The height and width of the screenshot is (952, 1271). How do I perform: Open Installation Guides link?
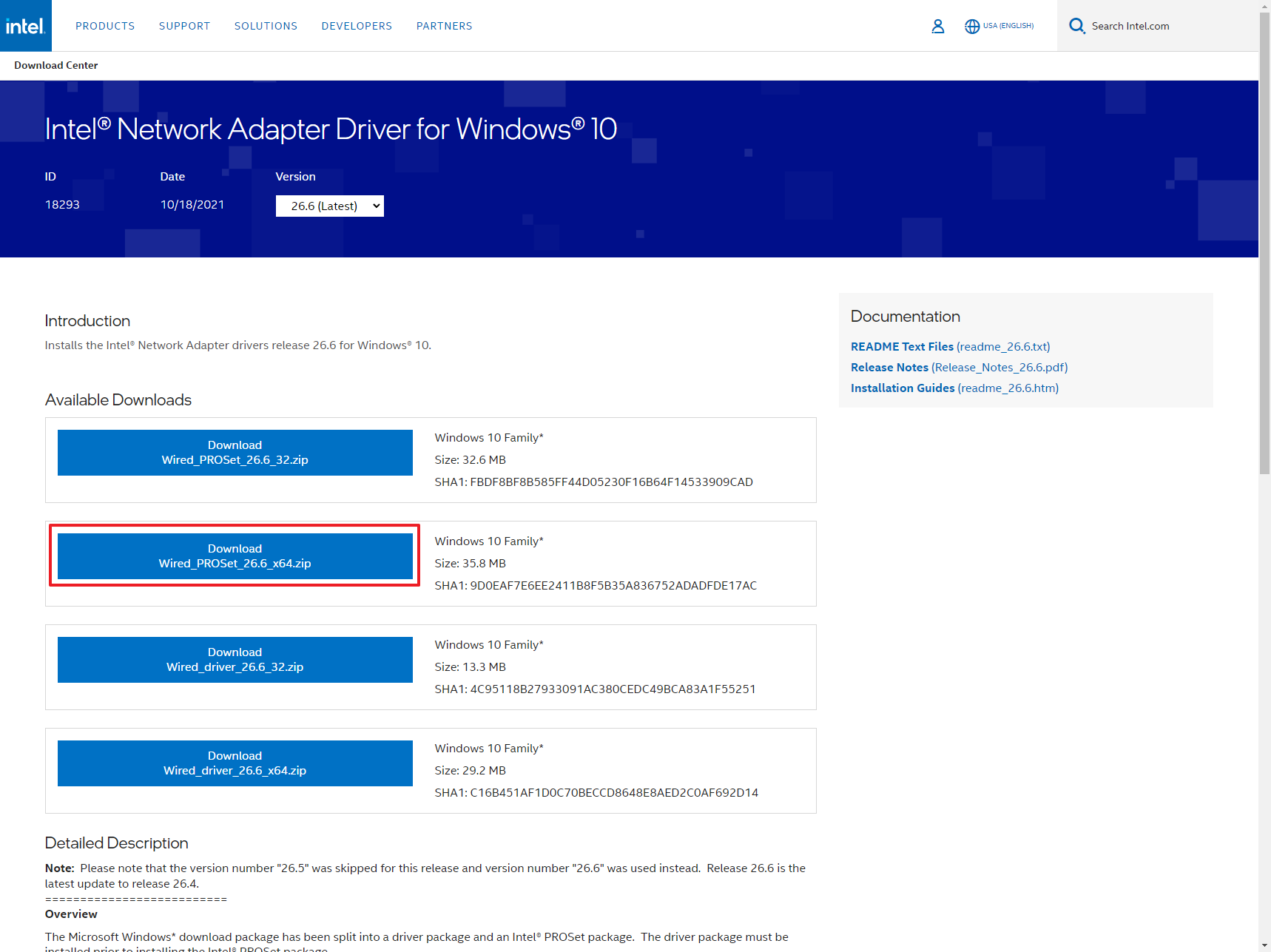(954, 388)
